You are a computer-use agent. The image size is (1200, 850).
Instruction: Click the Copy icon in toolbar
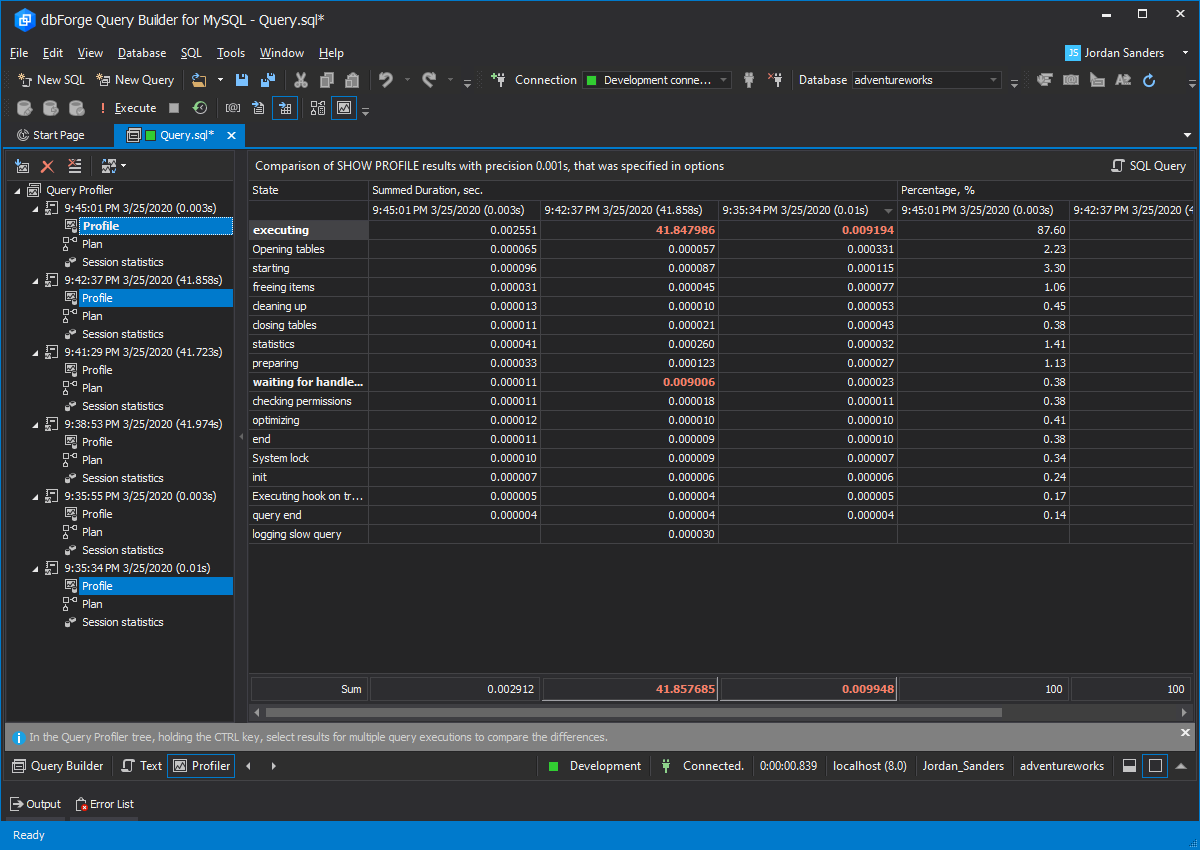point(327,80)
